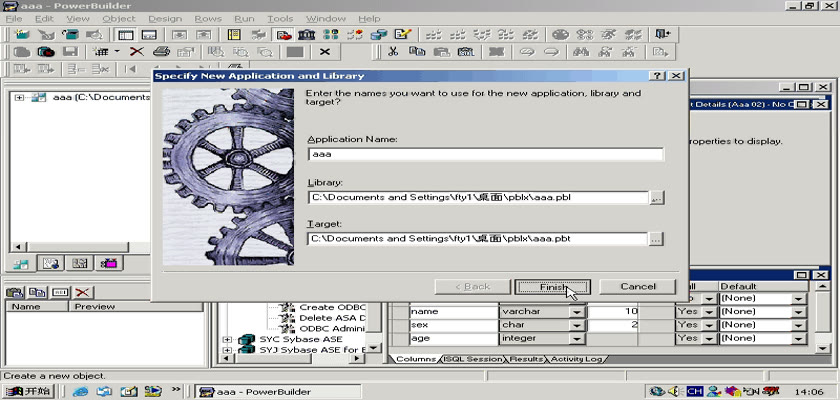
Task: Click the camera-like database profile icon
Action: [x=46, y=52]
